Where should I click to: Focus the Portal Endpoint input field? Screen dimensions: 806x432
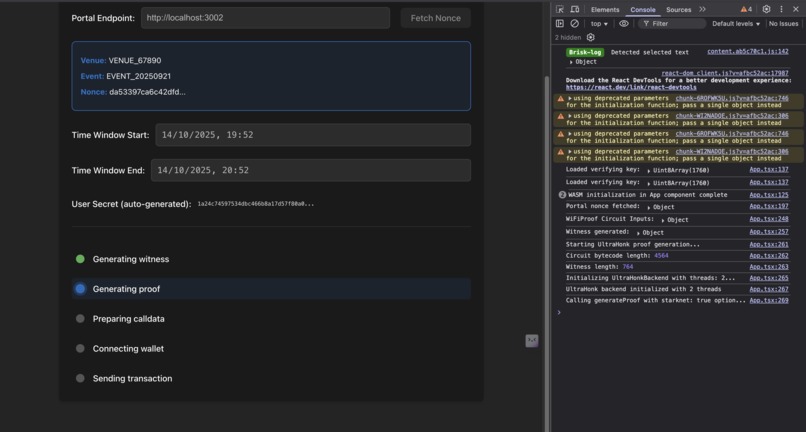tap(265, 18)
